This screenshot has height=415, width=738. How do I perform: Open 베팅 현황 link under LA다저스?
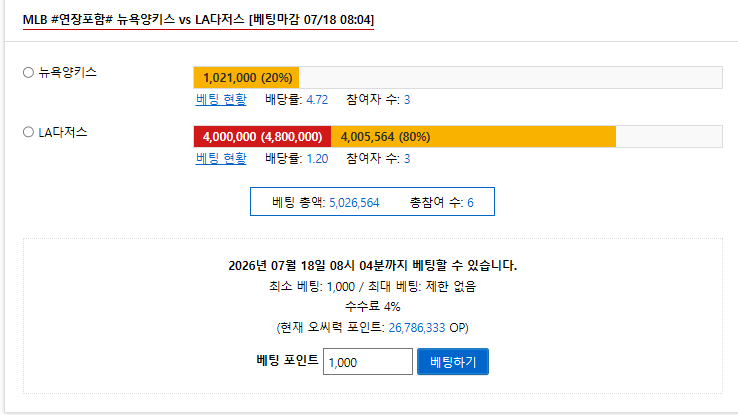[x=221, y=159]
